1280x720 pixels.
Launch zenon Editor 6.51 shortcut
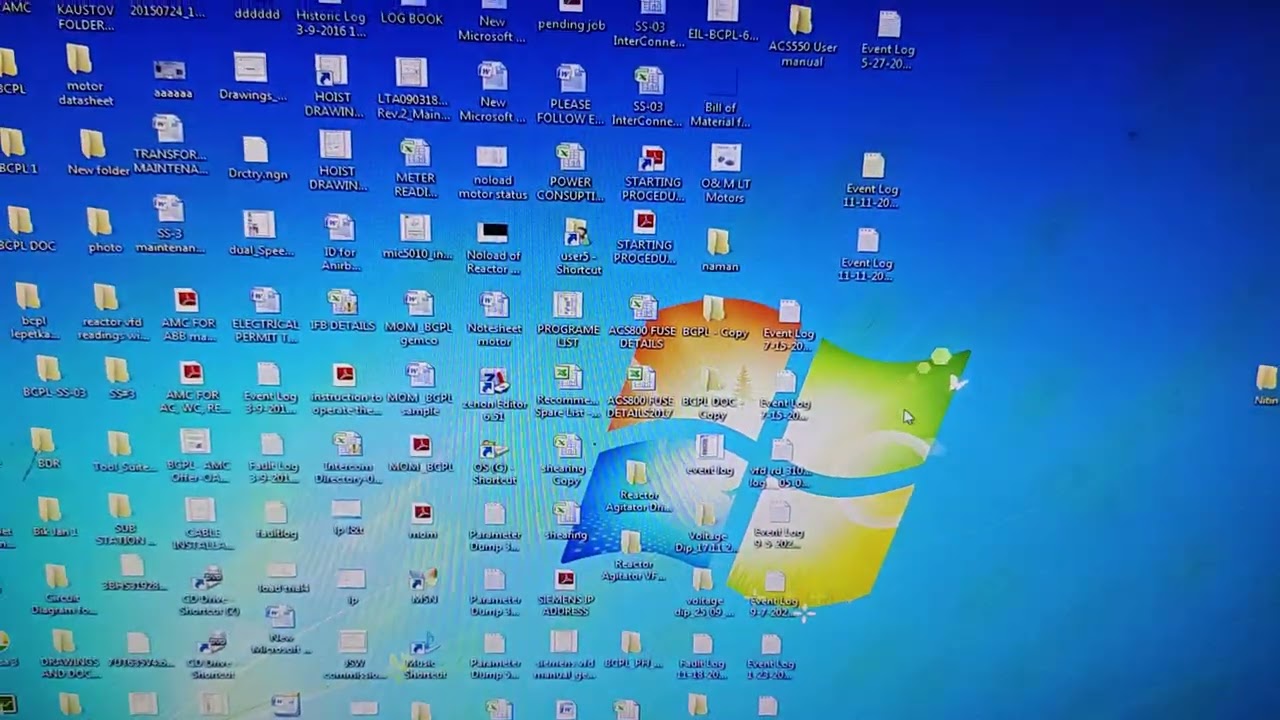tap(494, 396)
